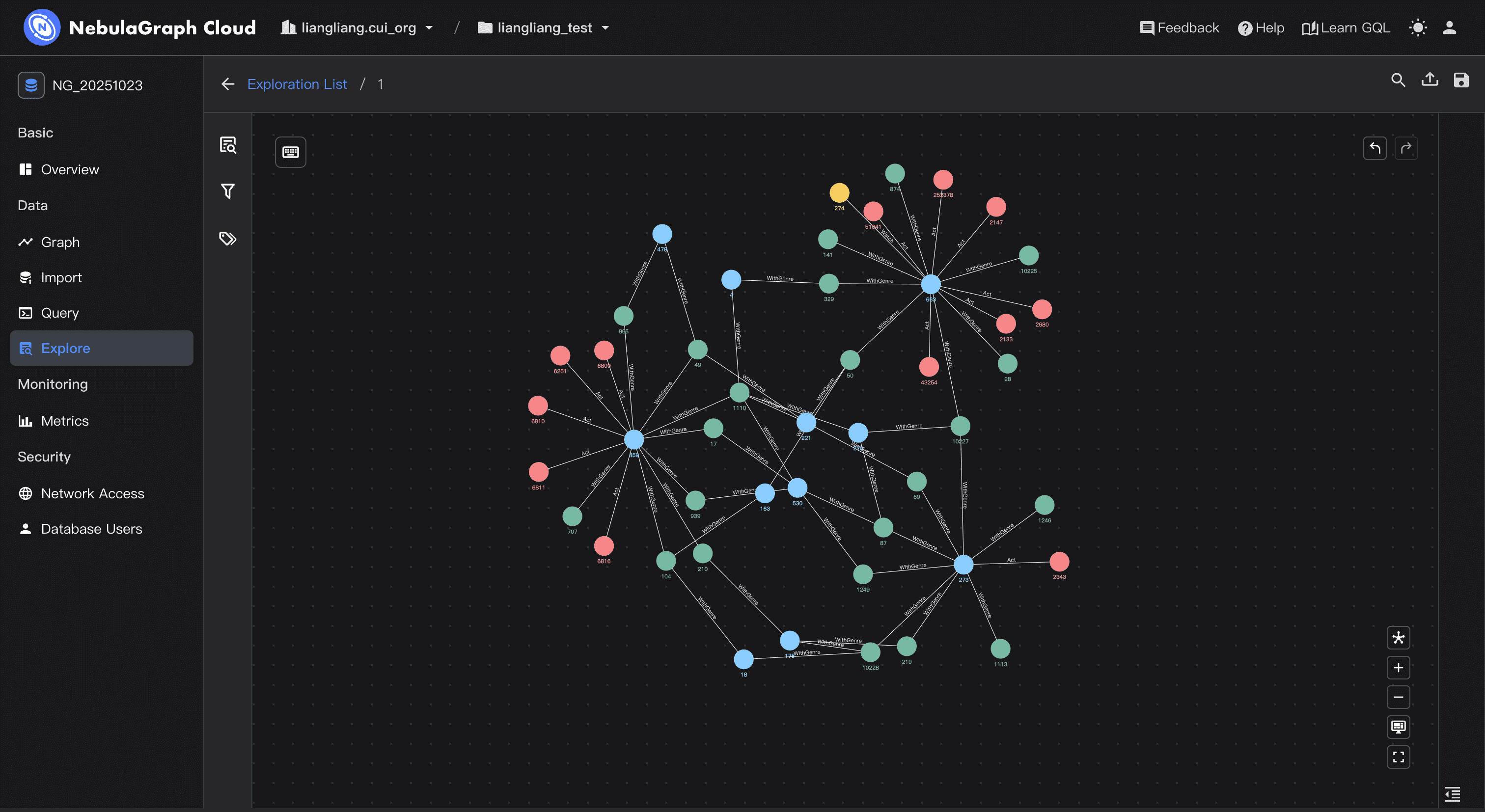This screenshot has height=812, width=1485.
Task: Open the filter funnel tool
Action: [x=228, y=191]
